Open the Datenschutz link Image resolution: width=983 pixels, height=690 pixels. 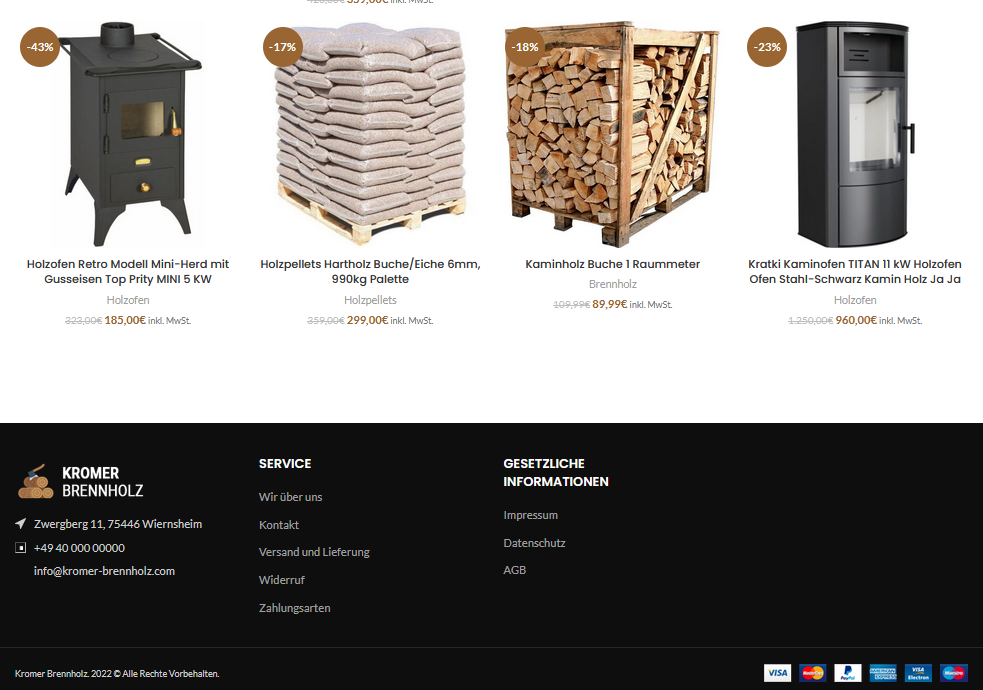coord(534,543)
